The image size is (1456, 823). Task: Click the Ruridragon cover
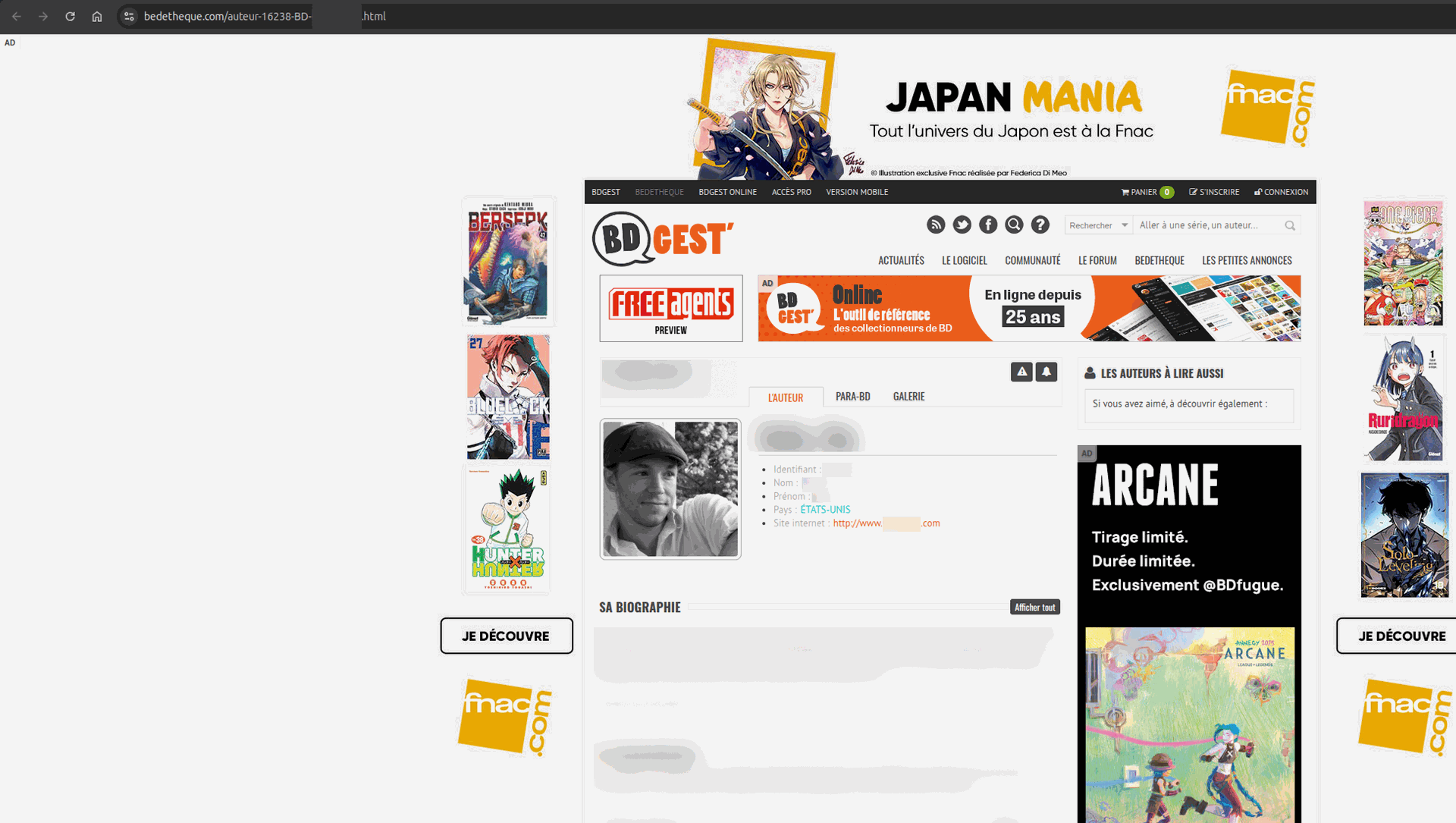(x=1404, y=399)
